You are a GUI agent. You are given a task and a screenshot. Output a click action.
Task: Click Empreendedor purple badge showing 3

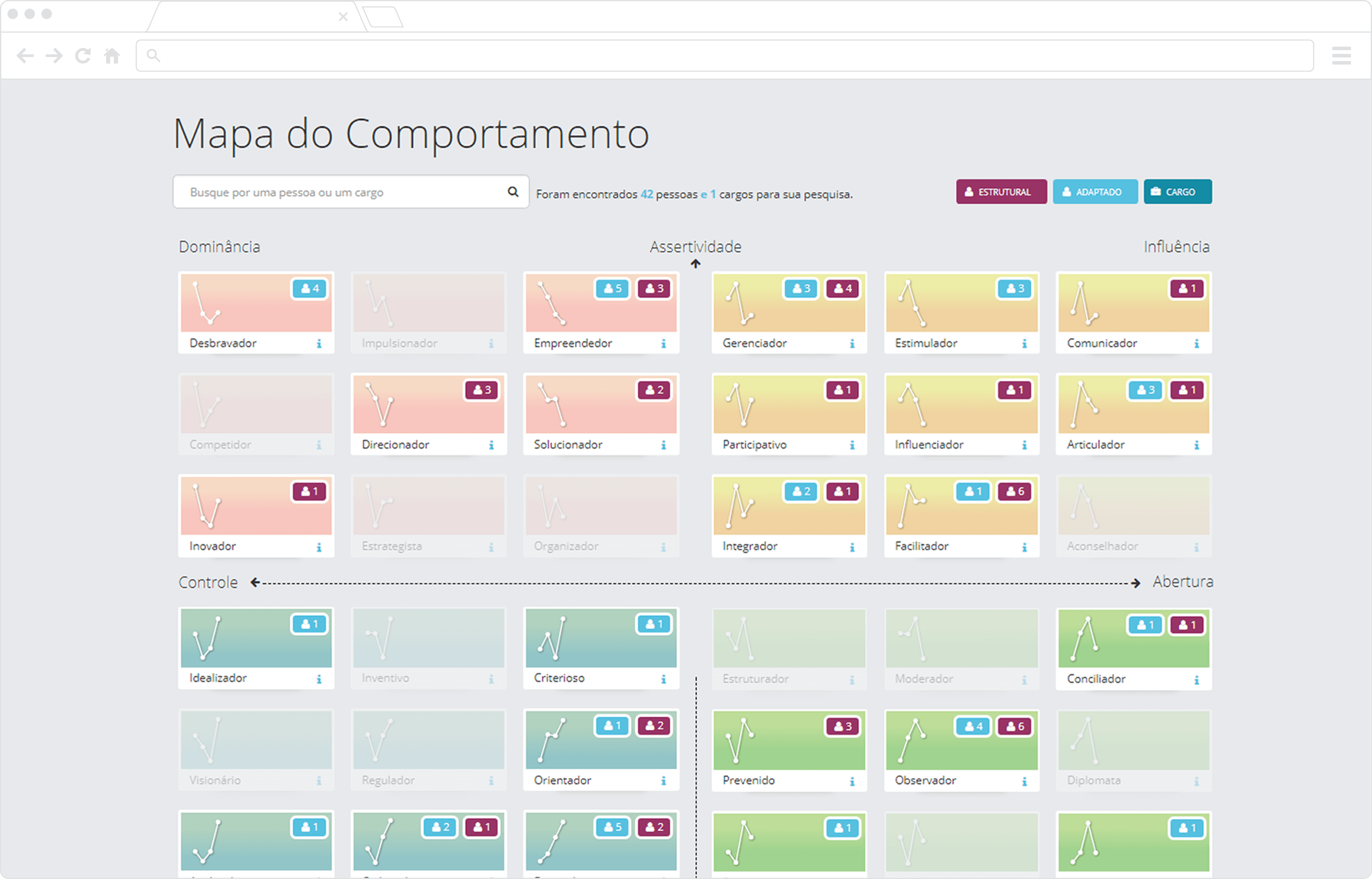click(654, 289)
